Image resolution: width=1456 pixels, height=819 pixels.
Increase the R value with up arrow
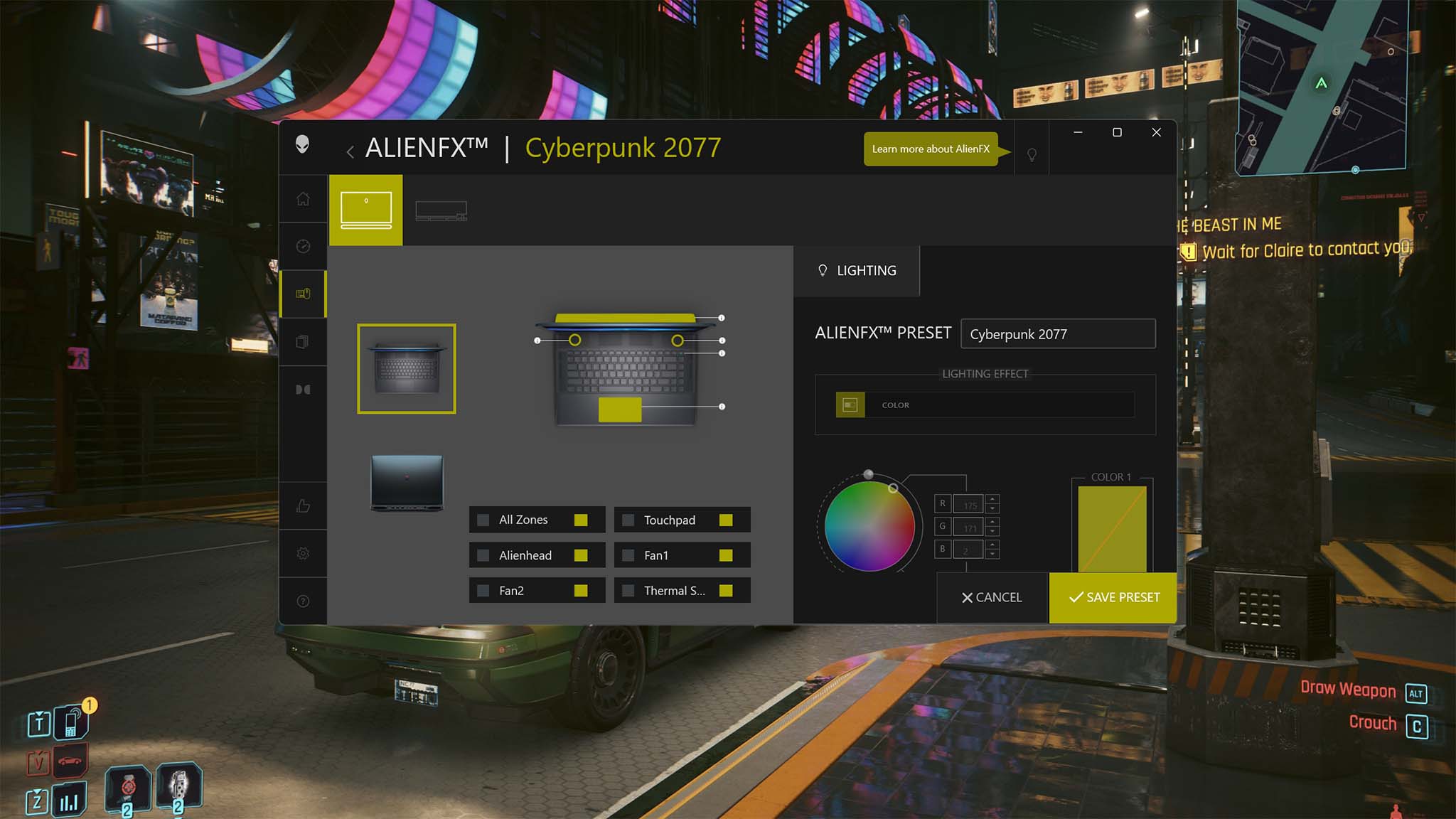tap(992, 498)
